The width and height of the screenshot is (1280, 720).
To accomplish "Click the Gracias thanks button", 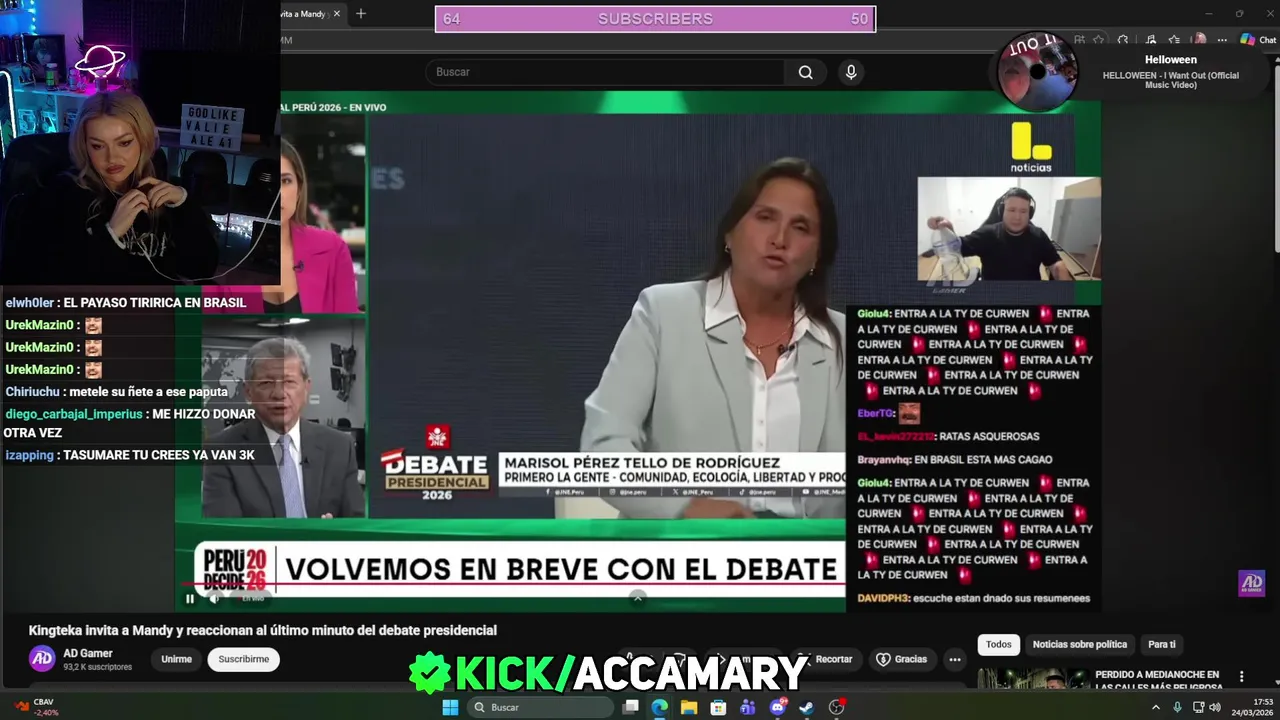I will [x=902, y=659].
